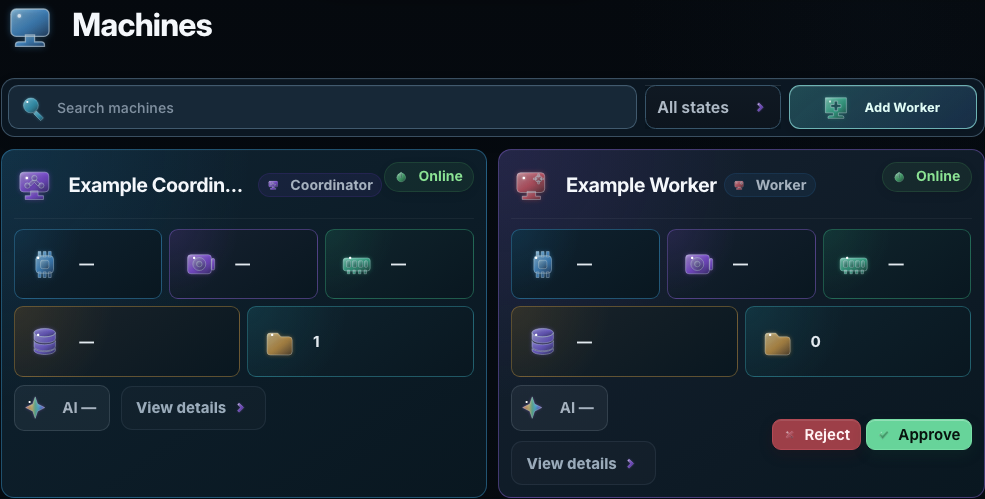The image size is (985, 499).
Task: Click the RAM memory icon on the Example Coordinator card
Action: (356, 264)
